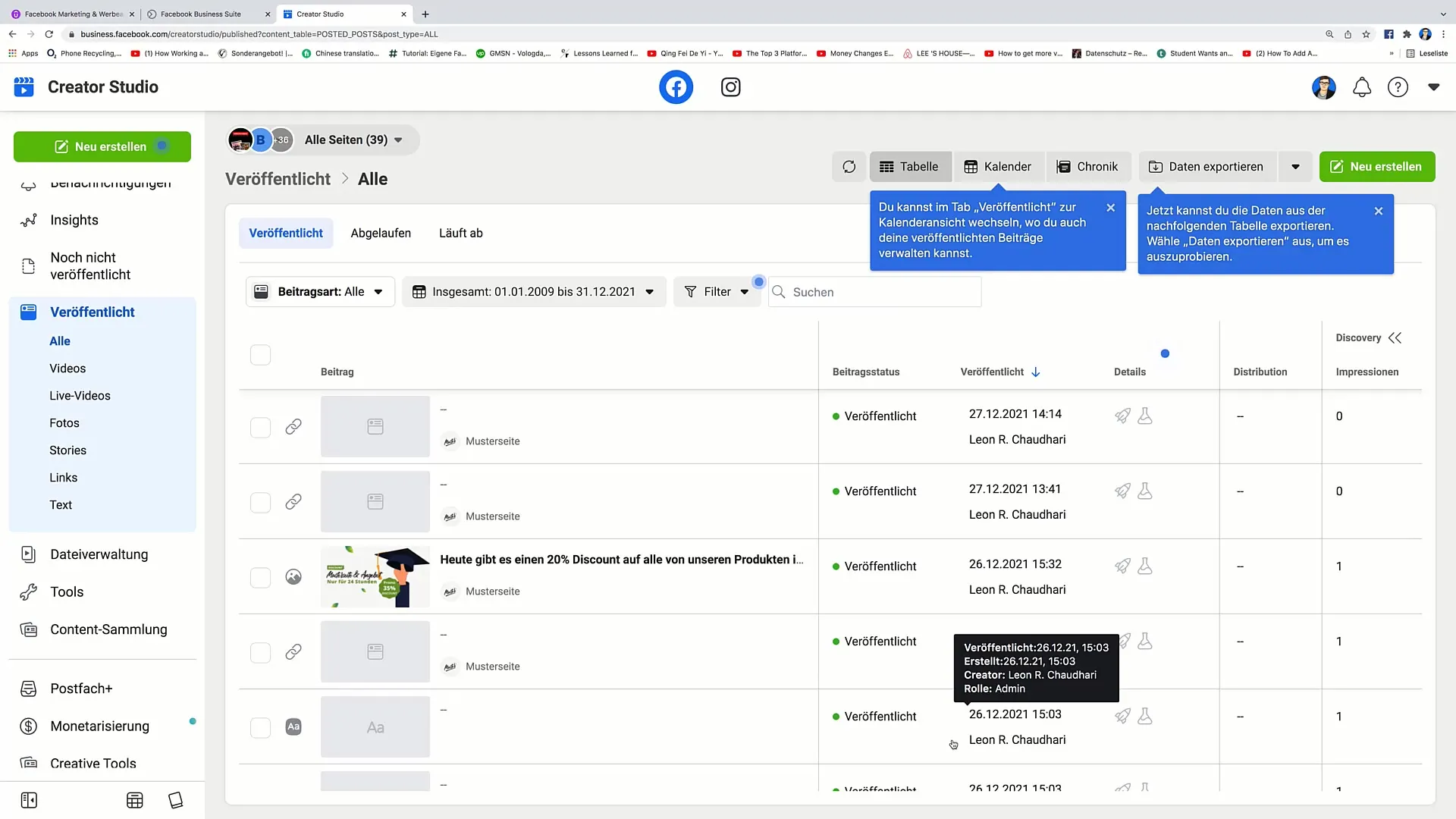The height and width of the screenshot is (819, 1456).
Task: Switch to Abgelaufen tab
Action: point(380,233)
